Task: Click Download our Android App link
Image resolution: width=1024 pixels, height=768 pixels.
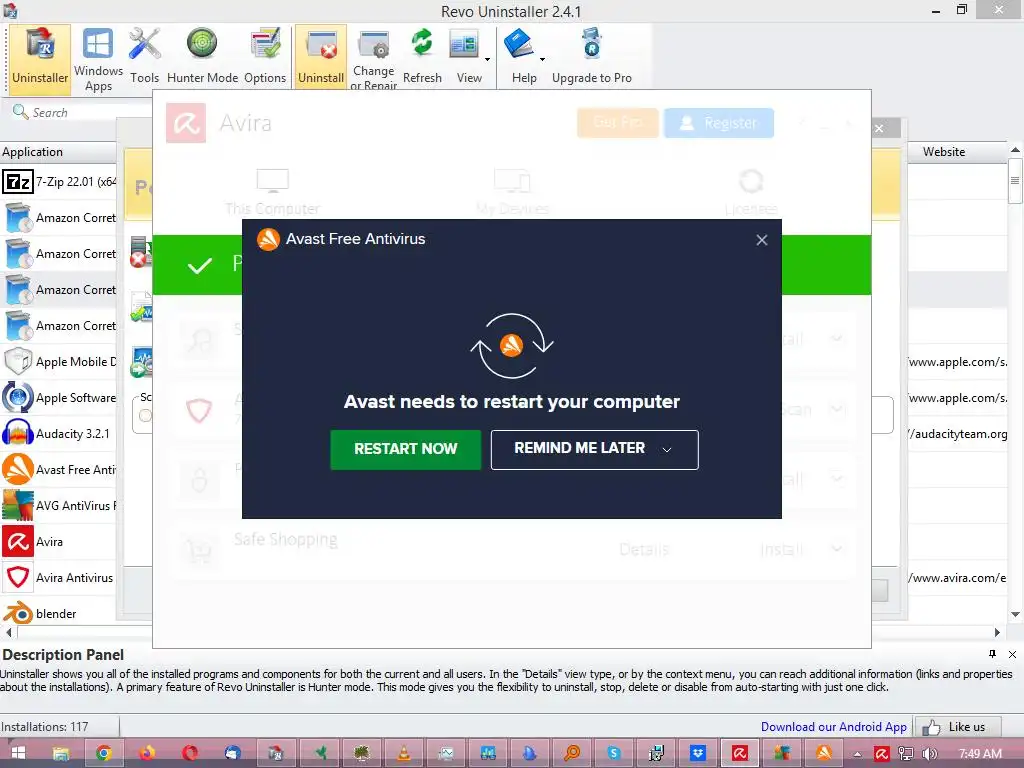Action: (x=833, y=726)
